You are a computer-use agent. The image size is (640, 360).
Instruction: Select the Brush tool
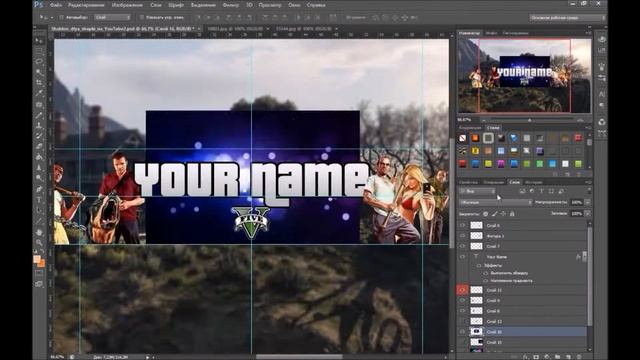tap(39, 115)
